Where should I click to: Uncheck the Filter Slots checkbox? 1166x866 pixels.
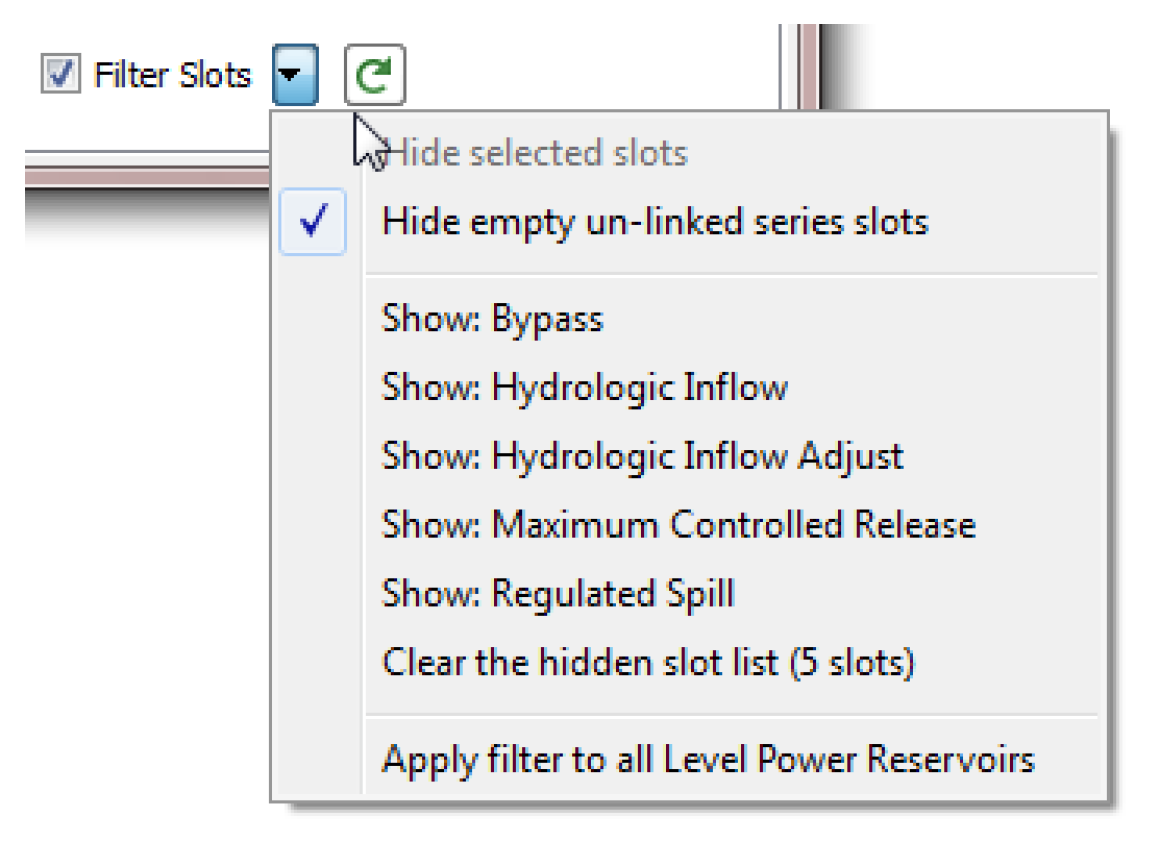(x=61, y=75)
